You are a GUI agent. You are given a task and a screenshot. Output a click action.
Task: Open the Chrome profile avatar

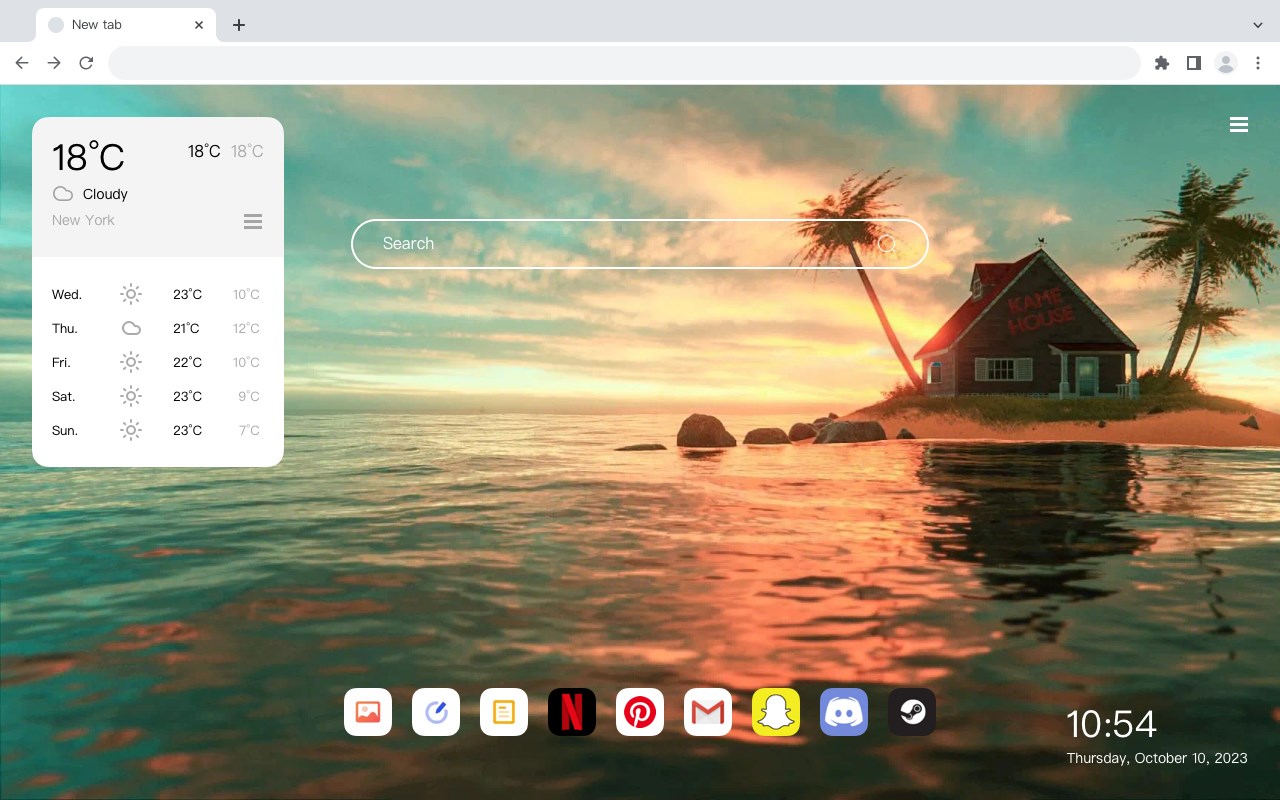click(x=1226, y=63)
